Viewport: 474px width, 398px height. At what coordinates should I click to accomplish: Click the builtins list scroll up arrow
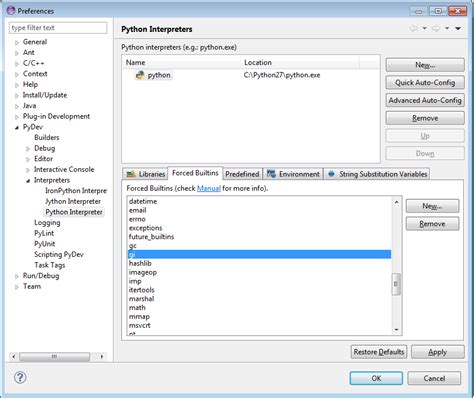tap(396, 202)
